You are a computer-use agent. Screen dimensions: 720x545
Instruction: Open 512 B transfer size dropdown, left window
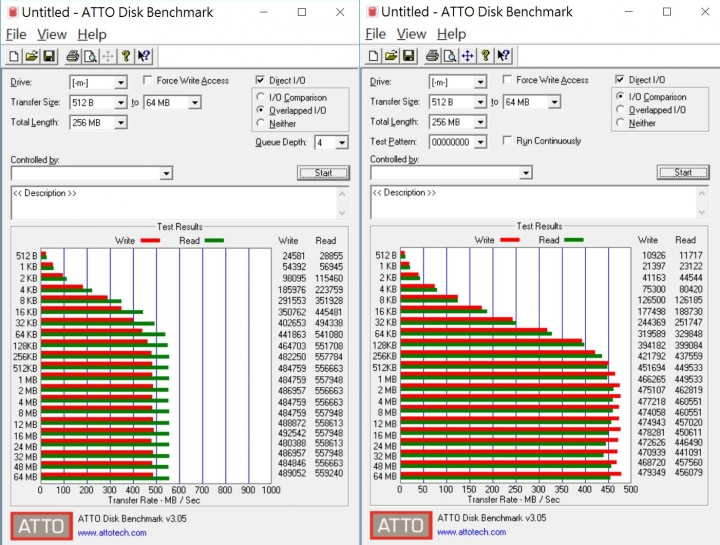click(120, 102)
